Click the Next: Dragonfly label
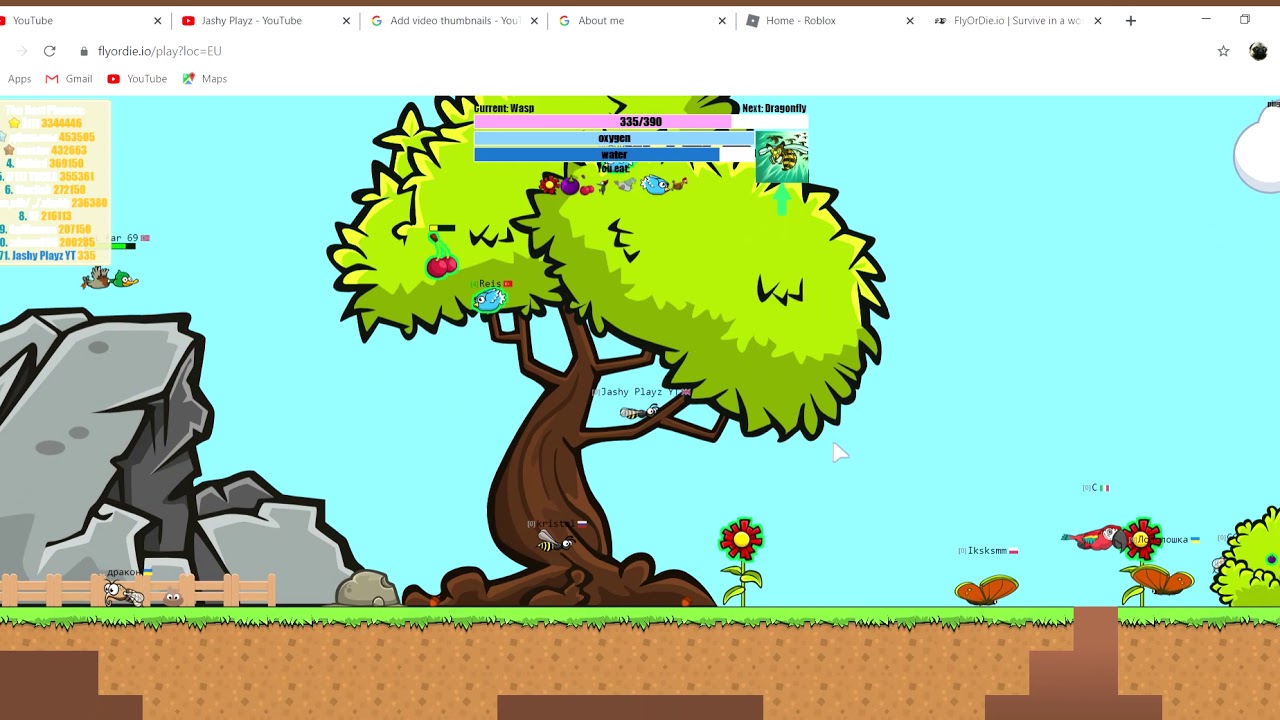Image resolution: width=1280 pixels, height=720 pixels. 774,108
